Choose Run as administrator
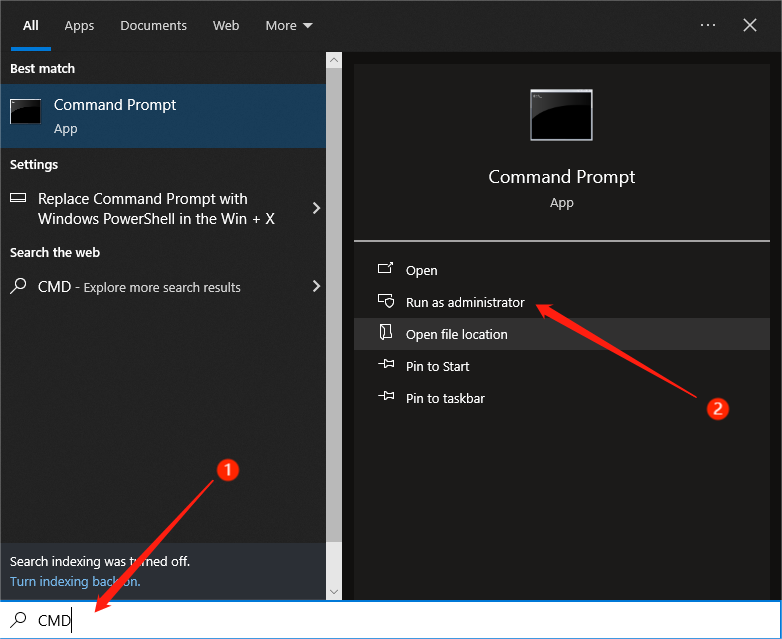Image resolution: width=782 pixels, height=639 pixels. click(562, 302)
